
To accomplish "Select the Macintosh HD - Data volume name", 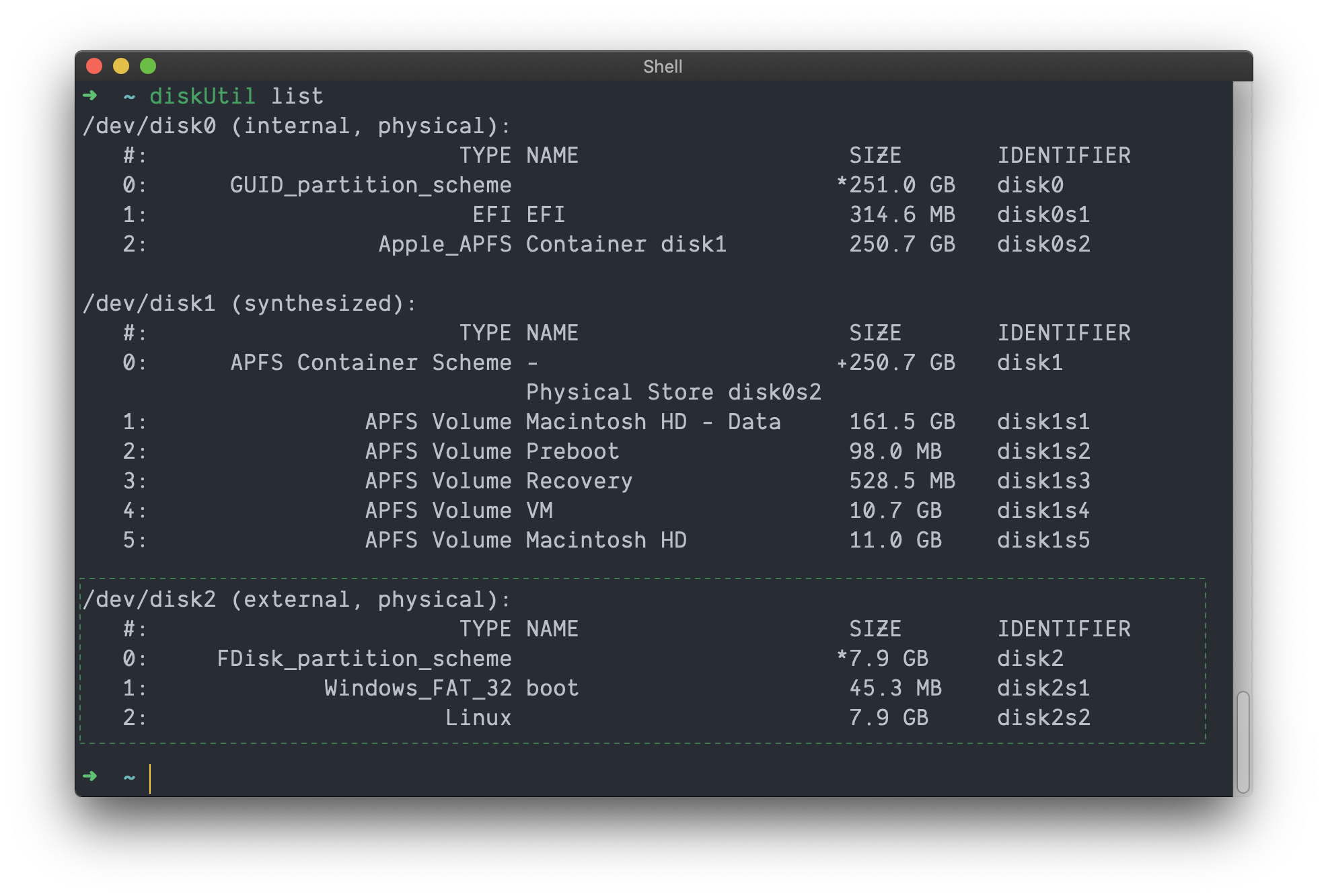I will click(653, 422).
